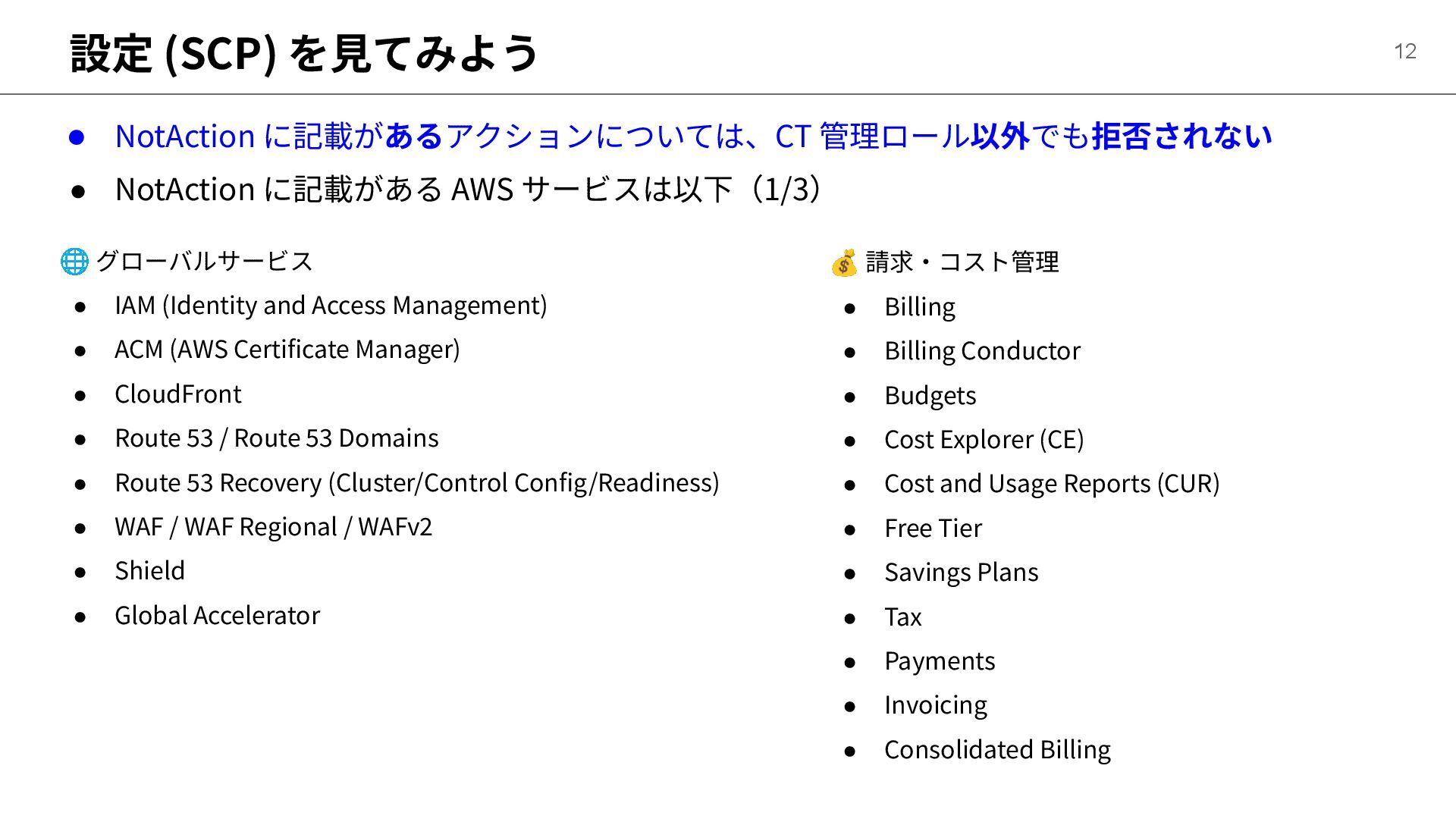Click the slide number 12
Screen dimensions: 1456x819
tap(1405, 51)
